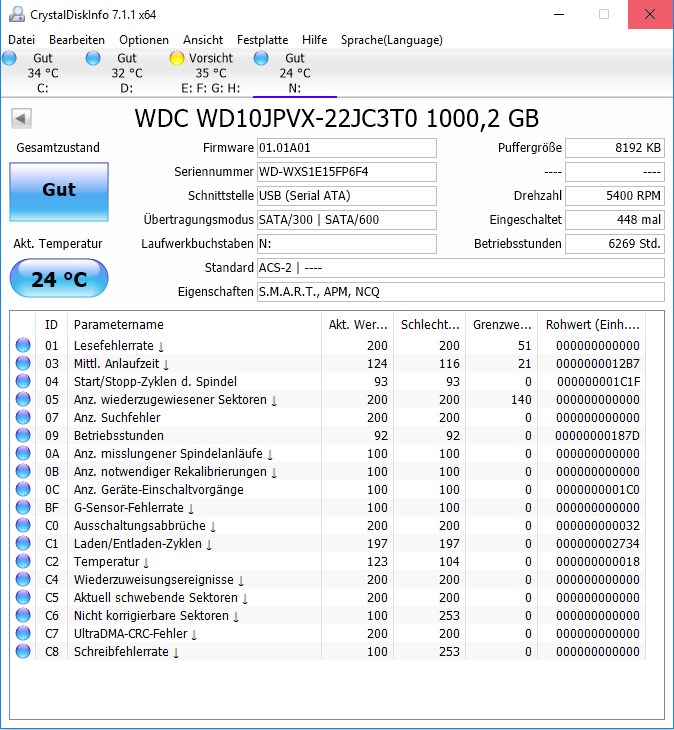Open the Ansicht menu

click(203, 40)
